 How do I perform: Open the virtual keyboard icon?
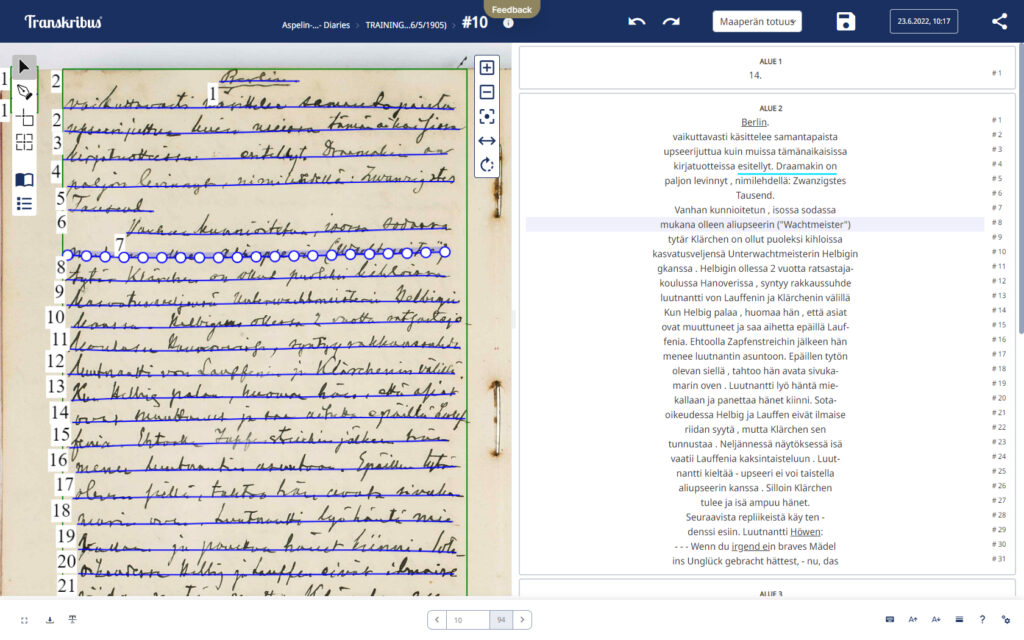pyautogui.click(x=889, y=619)
